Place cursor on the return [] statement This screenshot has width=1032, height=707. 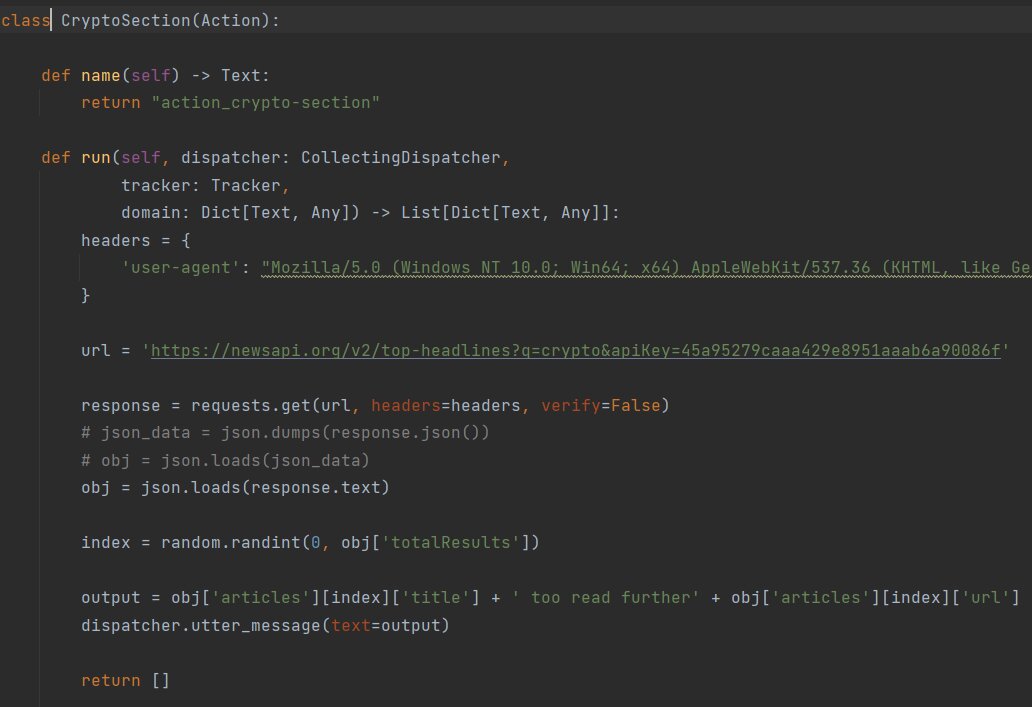coord(125,680)
